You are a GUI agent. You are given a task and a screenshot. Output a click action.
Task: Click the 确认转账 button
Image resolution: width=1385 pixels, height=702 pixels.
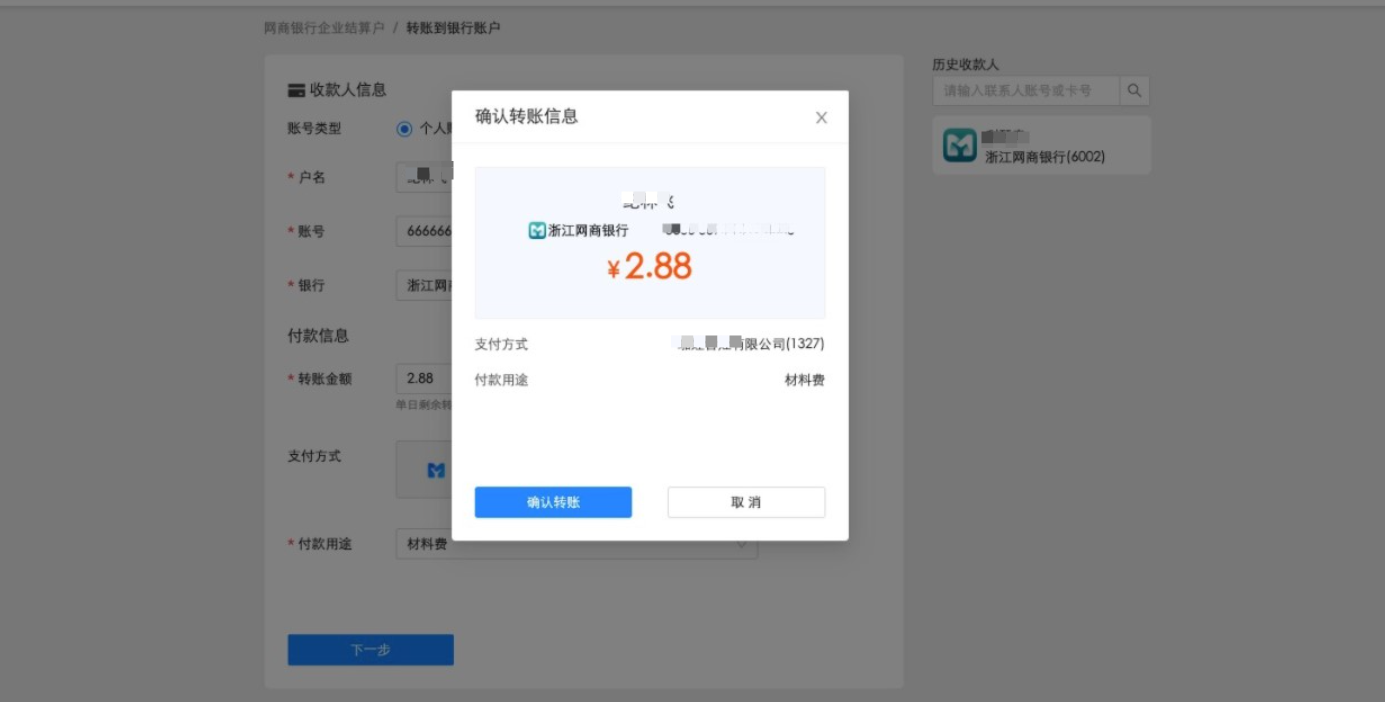553,502
